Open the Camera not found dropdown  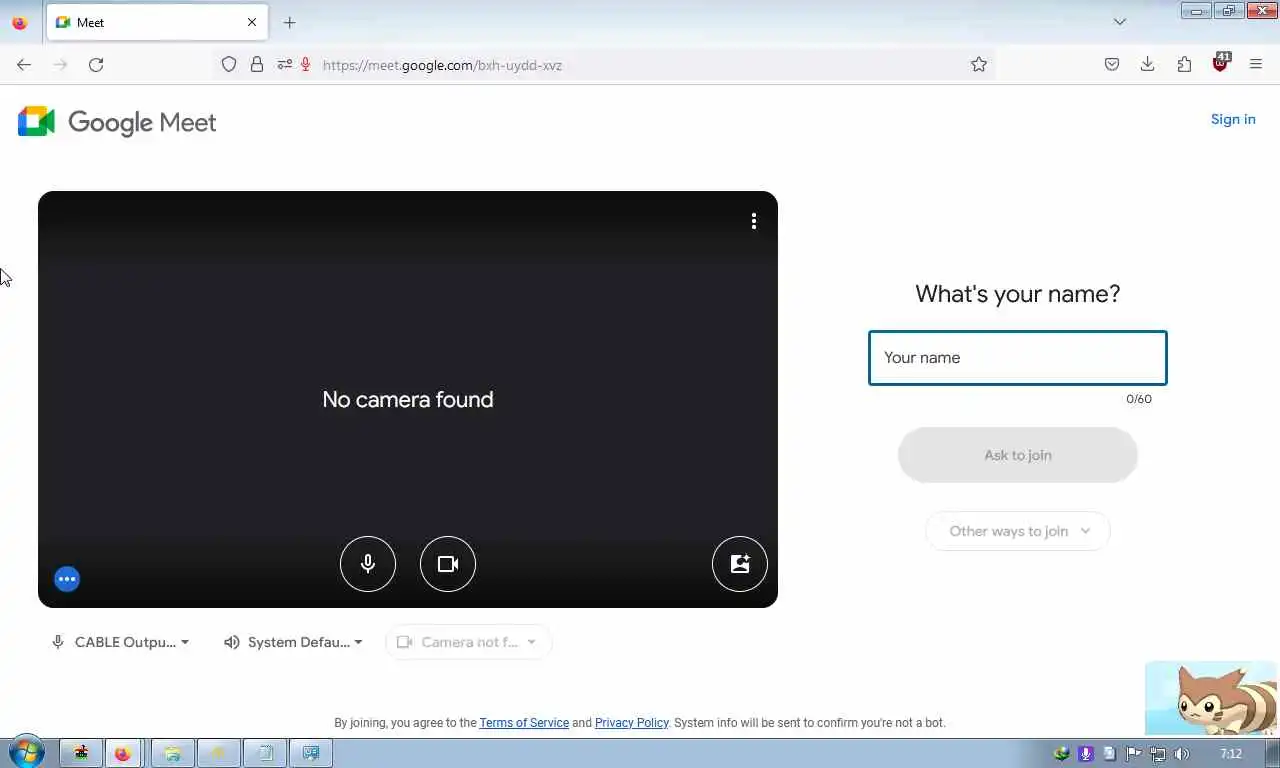tap(468, 642)
